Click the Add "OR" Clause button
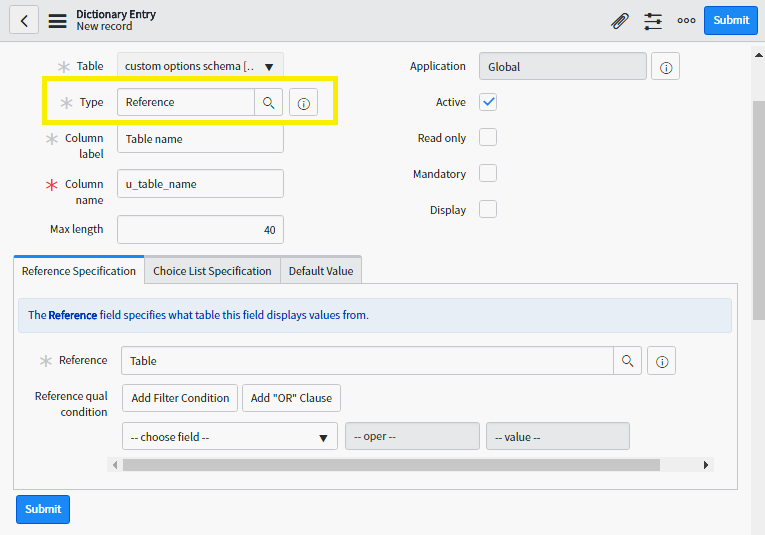The image size is (765, 535). click(291, 398)
